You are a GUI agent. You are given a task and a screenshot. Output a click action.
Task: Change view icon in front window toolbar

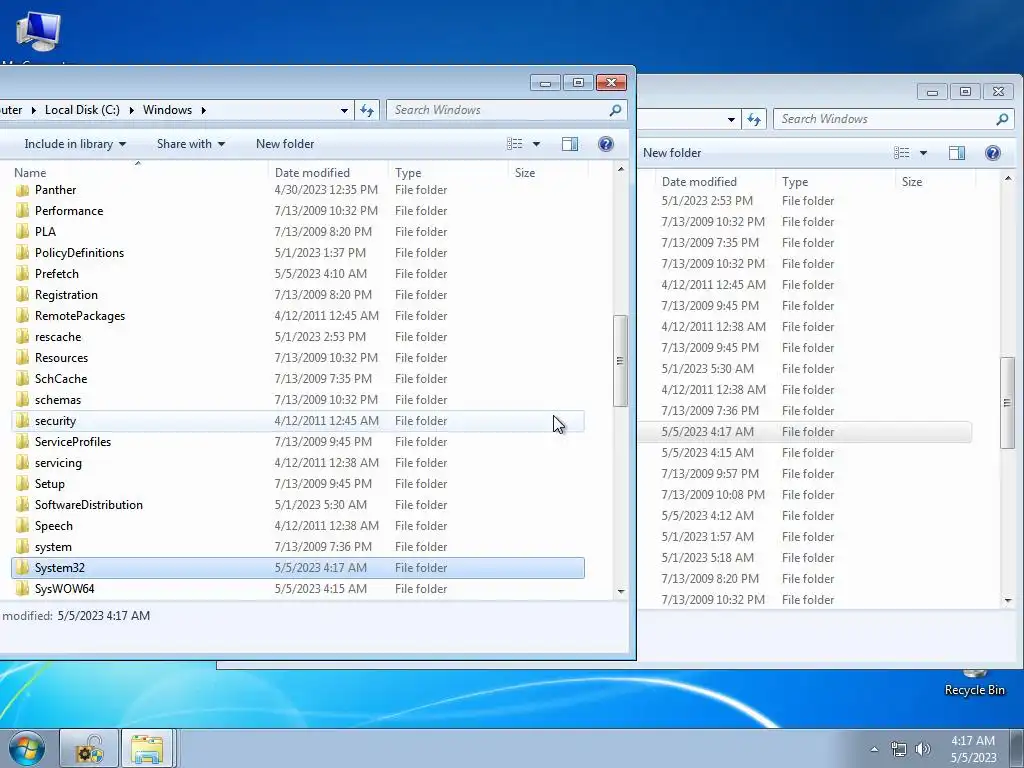coord(515,144)
